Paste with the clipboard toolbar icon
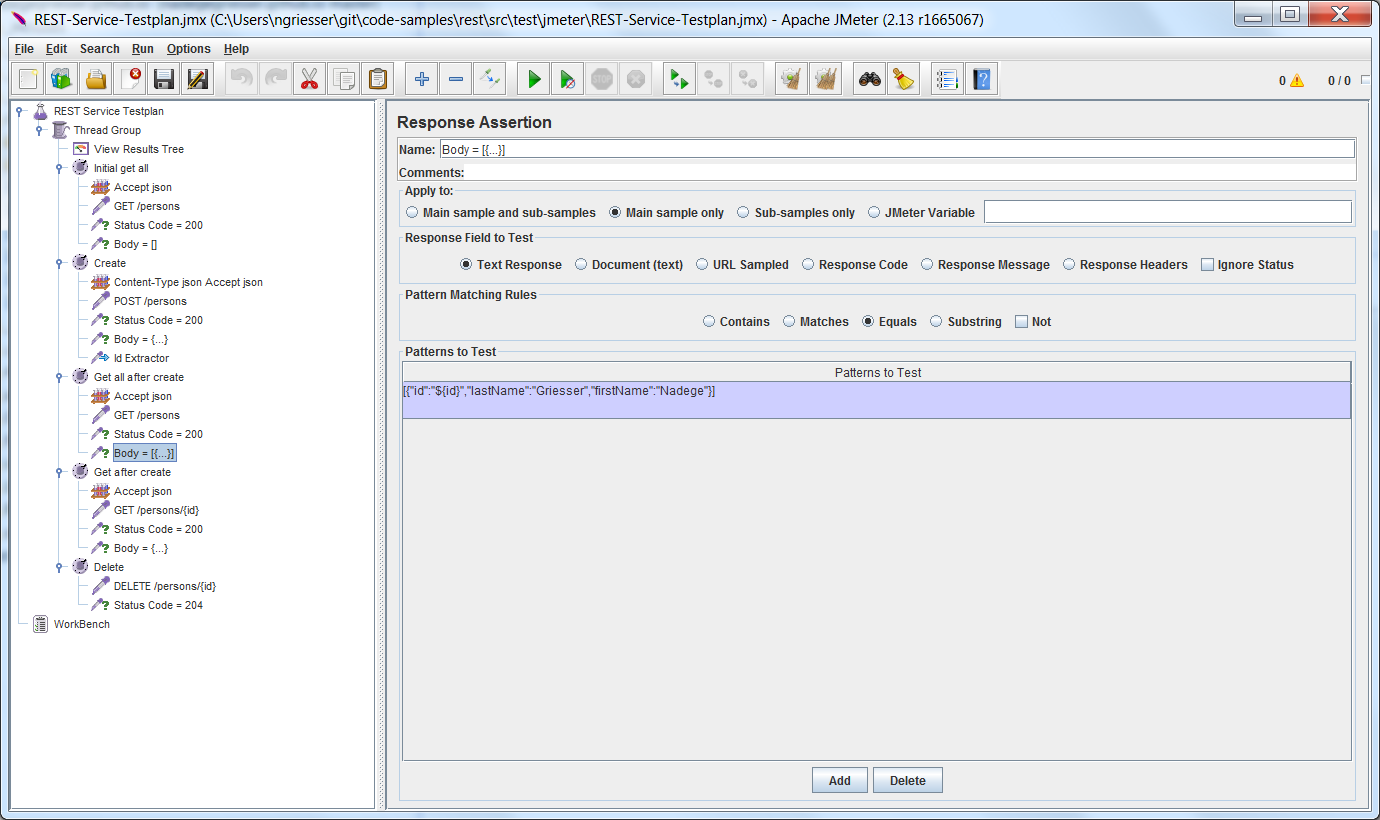Image resolution: width=1380 pixels, height=820 pixels. pos(378,79)
